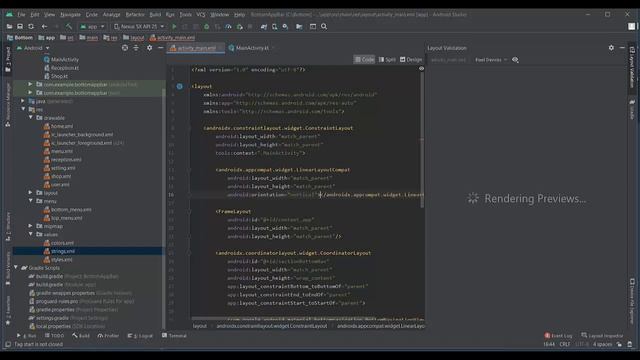The height and width of the screenshot is (360, 640).
Task: Click the Search Everywhere magnifier icon
Action: 324,27
